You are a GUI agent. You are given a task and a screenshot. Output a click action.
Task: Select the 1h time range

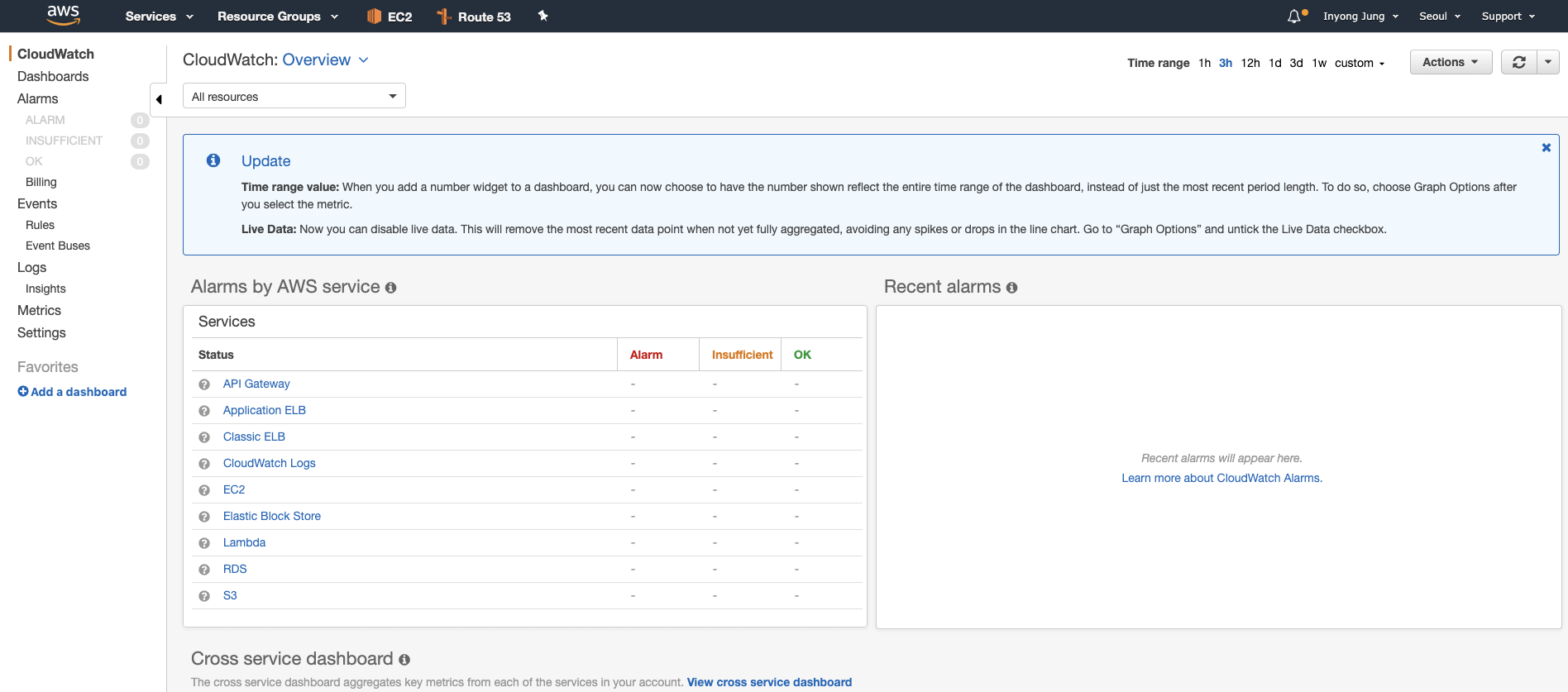(x=1204, y=63)
